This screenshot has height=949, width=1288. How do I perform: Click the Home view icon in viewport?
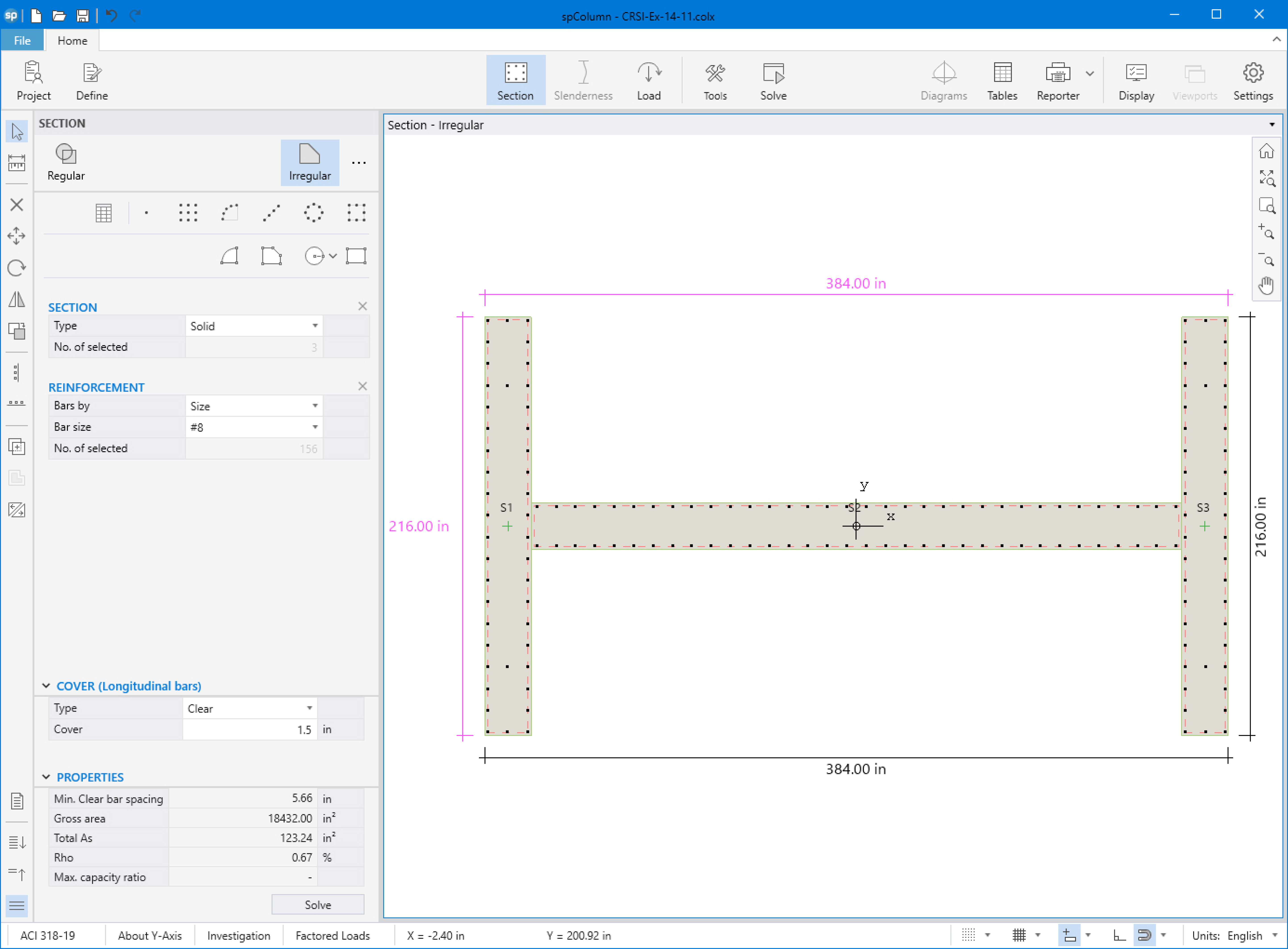pyautogui.click(x=1266, y=152)
